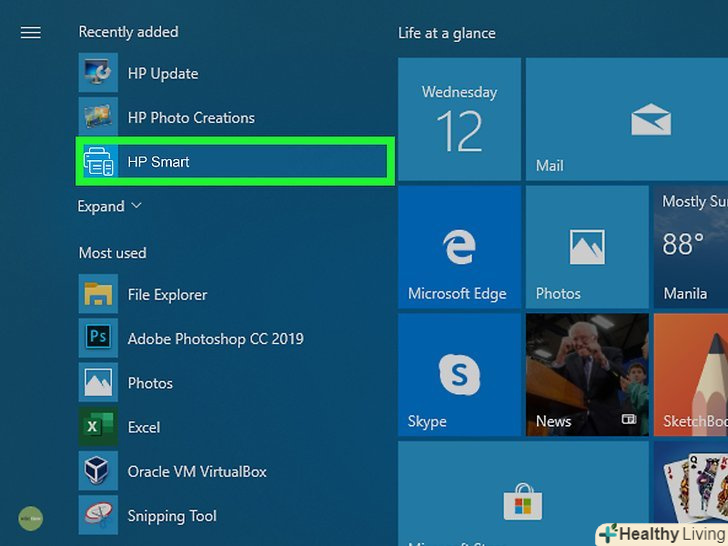The image size is (728, 546).
Task: Click the HP Update app icon
Action: 98,73
